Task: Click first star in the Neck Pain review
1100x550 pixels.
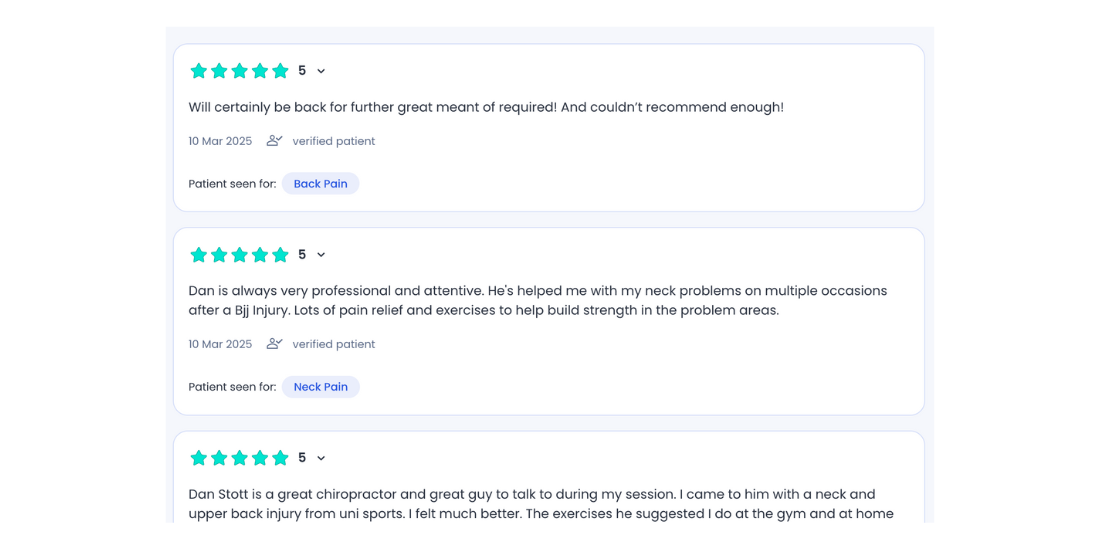Action: click(199, 255)
